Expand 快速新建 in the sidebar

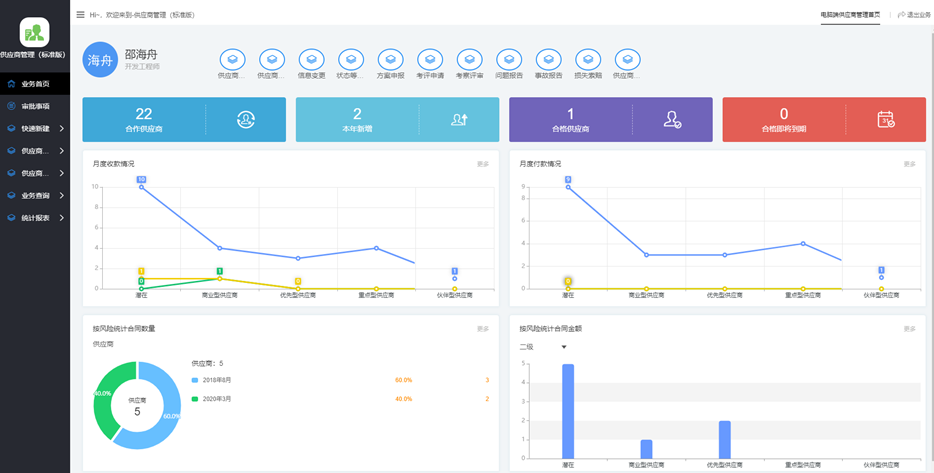[x=35, y=128]
